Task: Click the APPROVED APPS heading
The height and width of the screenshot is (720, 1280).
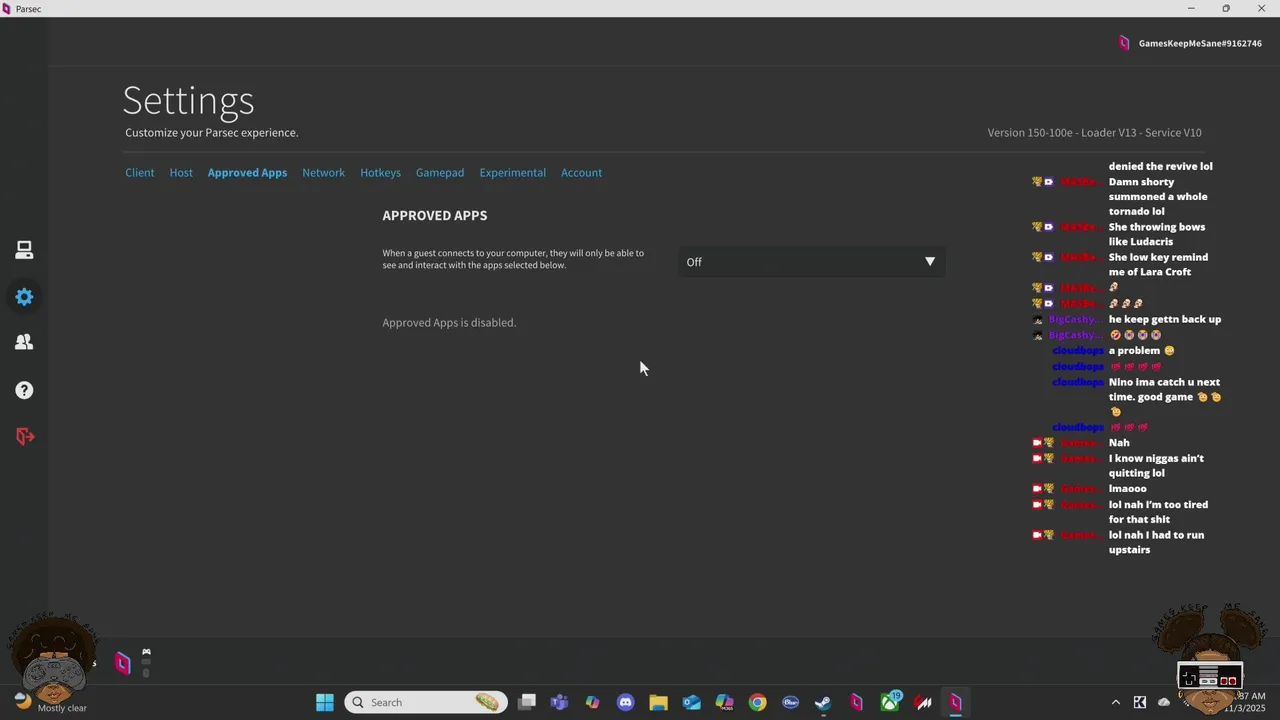Action: tap(435, 216)
